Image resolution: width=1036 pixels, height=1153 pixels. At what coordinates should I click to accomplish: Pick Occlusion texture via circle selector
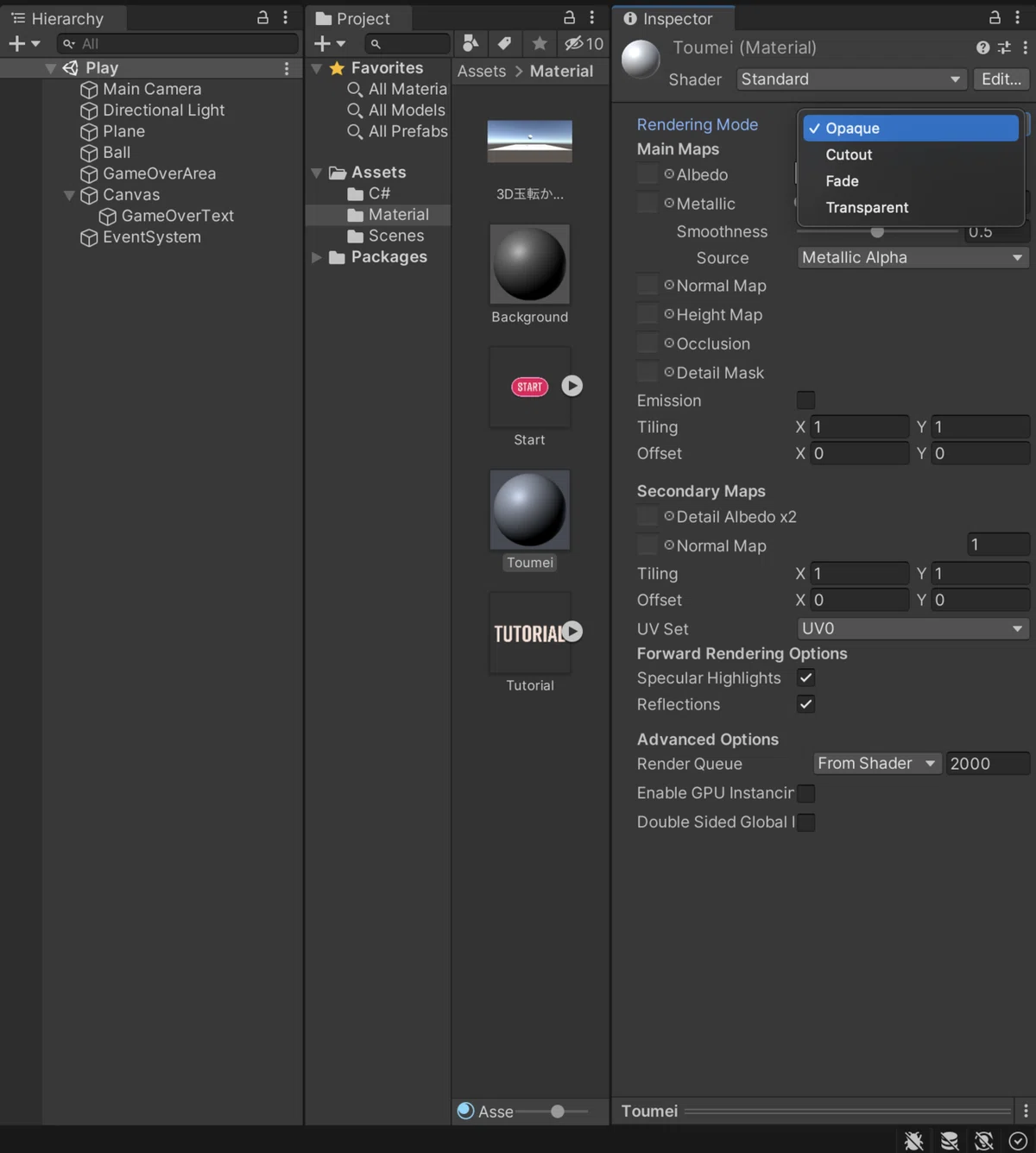[x=669, y=343]
